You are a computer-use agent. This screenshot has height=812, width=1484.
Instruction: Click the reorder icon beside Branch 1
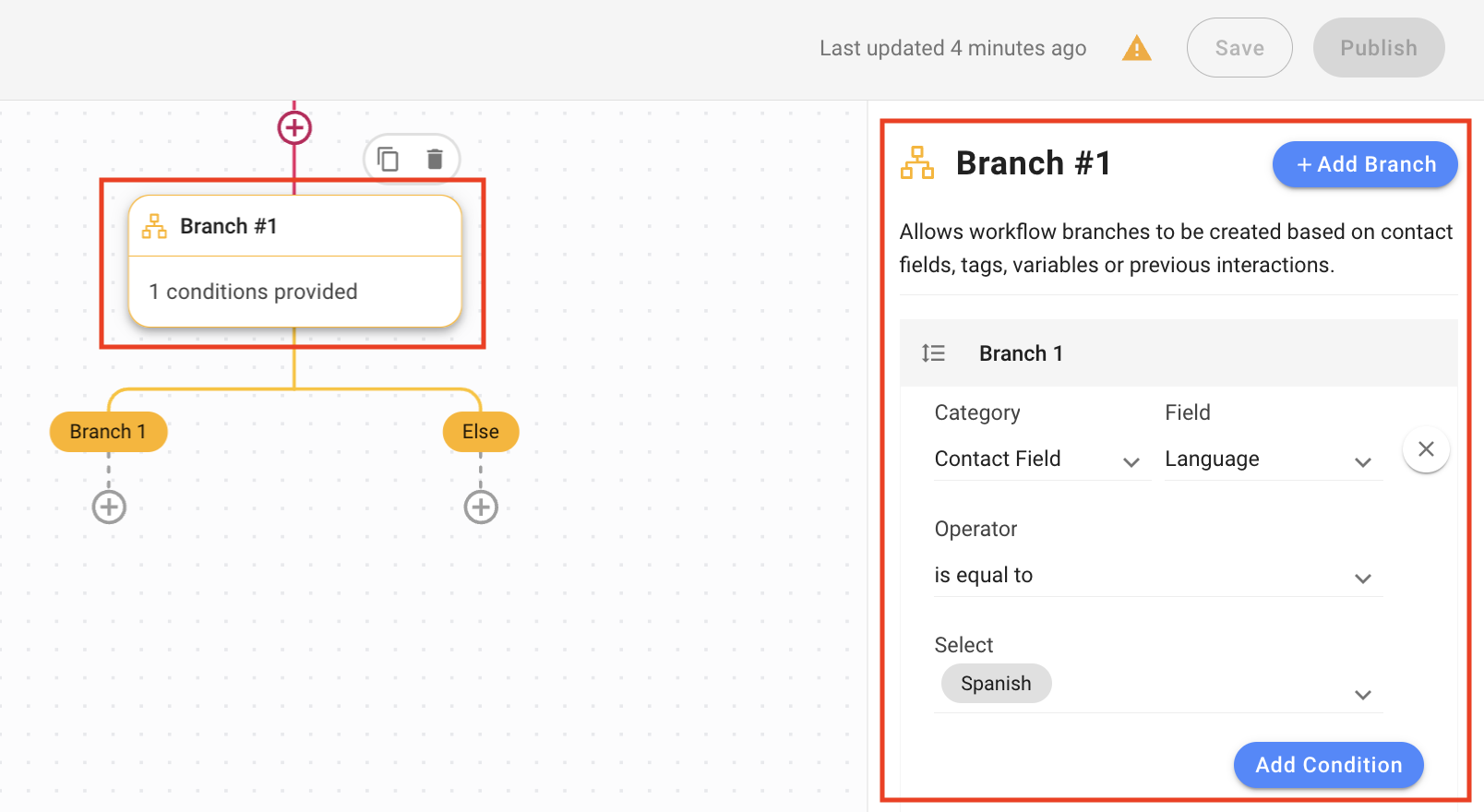(x=933, y=353)
